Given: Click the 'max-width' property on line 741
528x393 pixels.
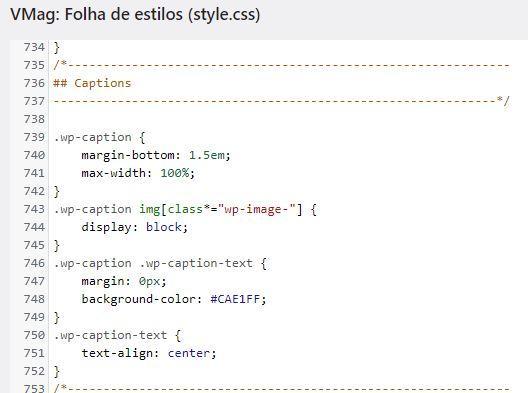Looking at the screenshot, I should point(114,173).
